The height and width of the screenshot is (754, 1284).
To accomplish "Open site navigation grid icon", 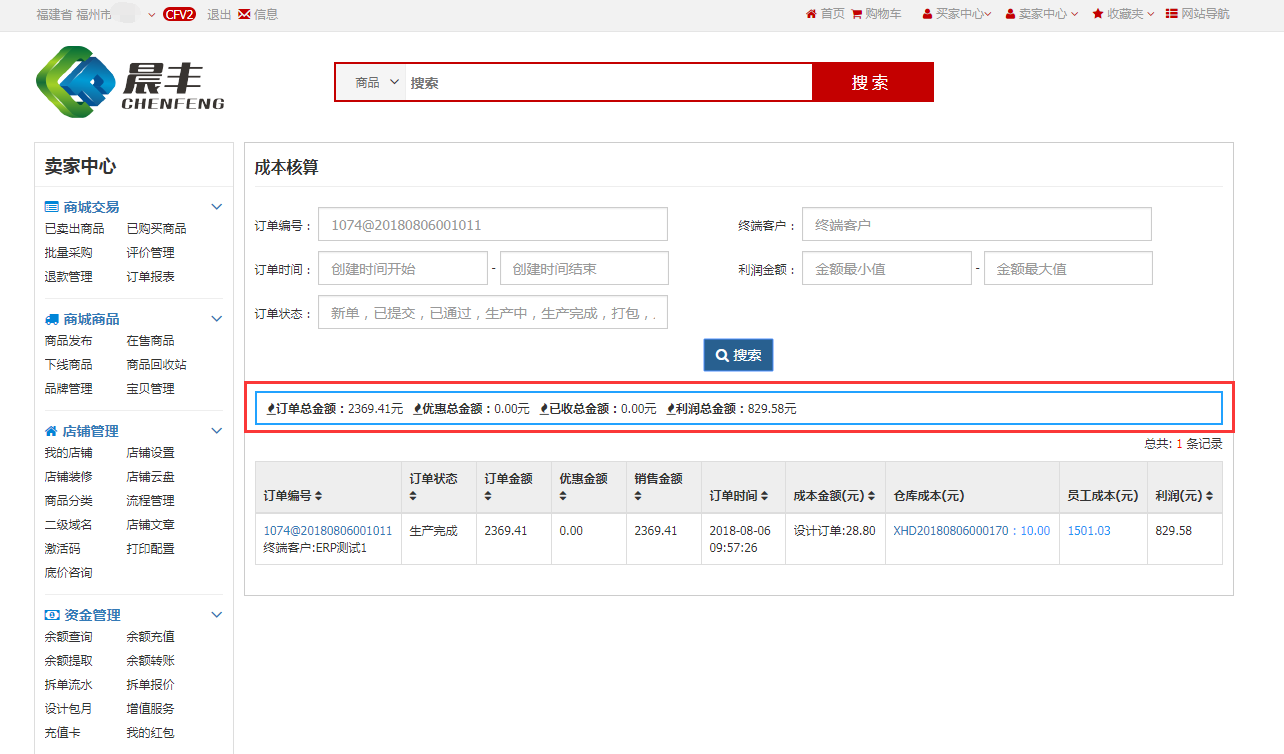I will (1172, 14).
